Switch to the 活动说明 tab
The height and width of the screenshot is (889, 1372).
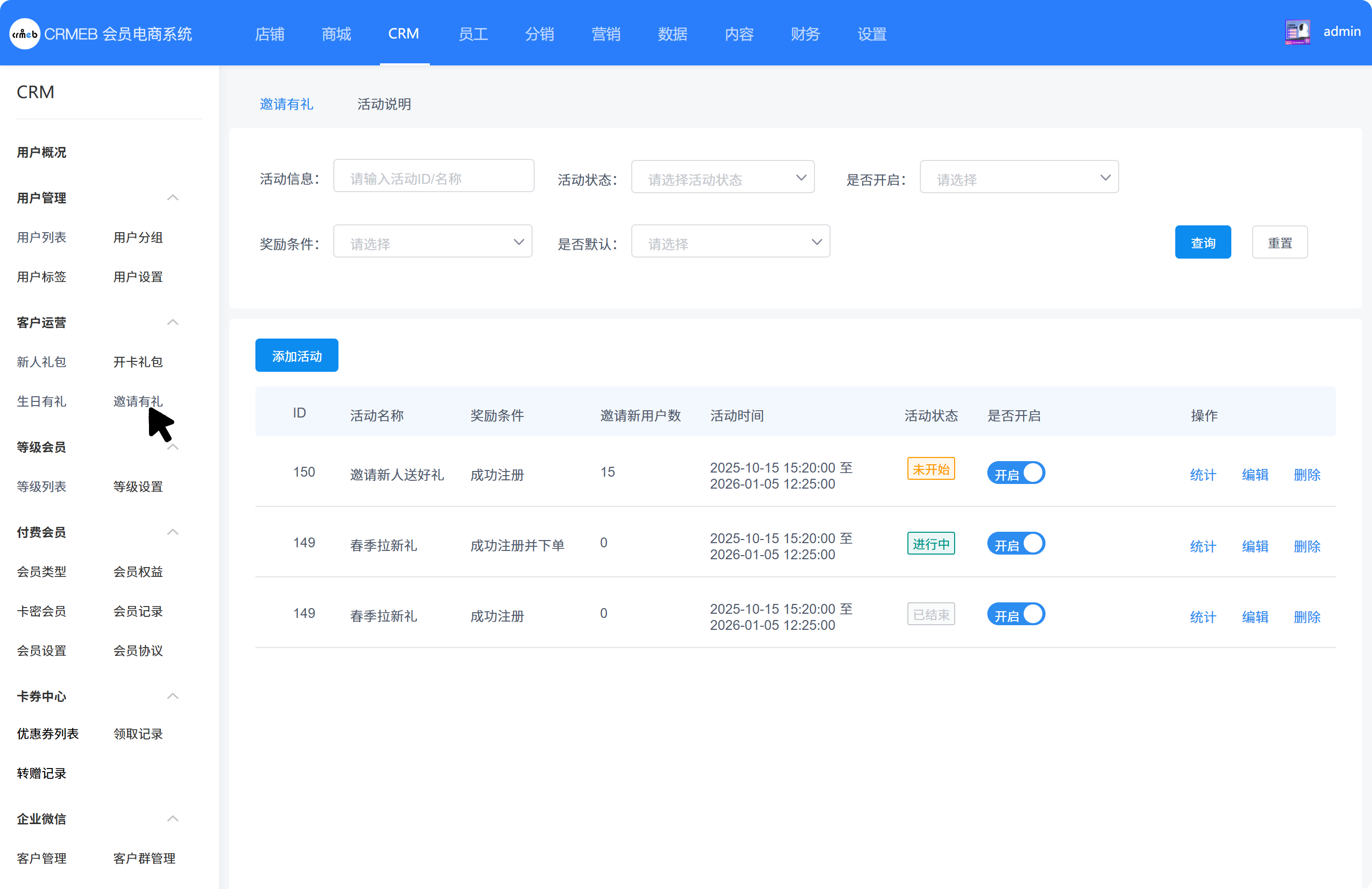[x=384, y=104]
